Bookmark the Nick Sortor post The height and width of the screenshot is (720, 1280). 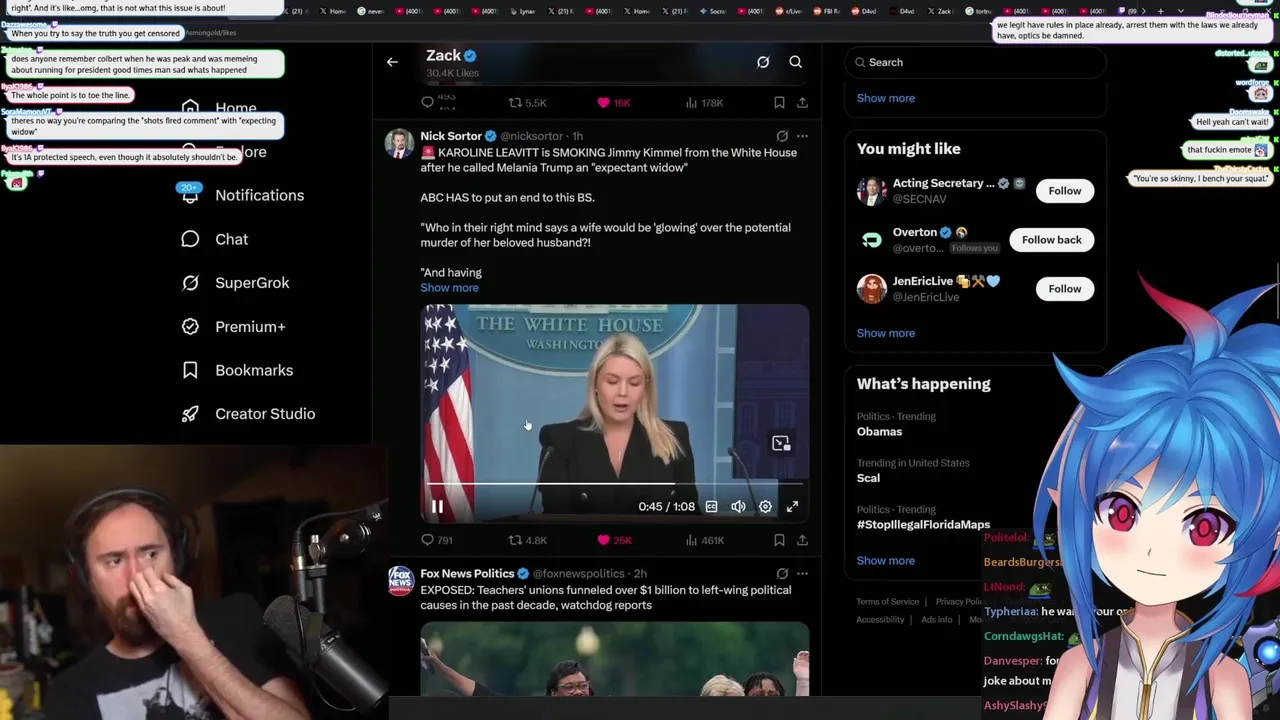coord(779,540)
